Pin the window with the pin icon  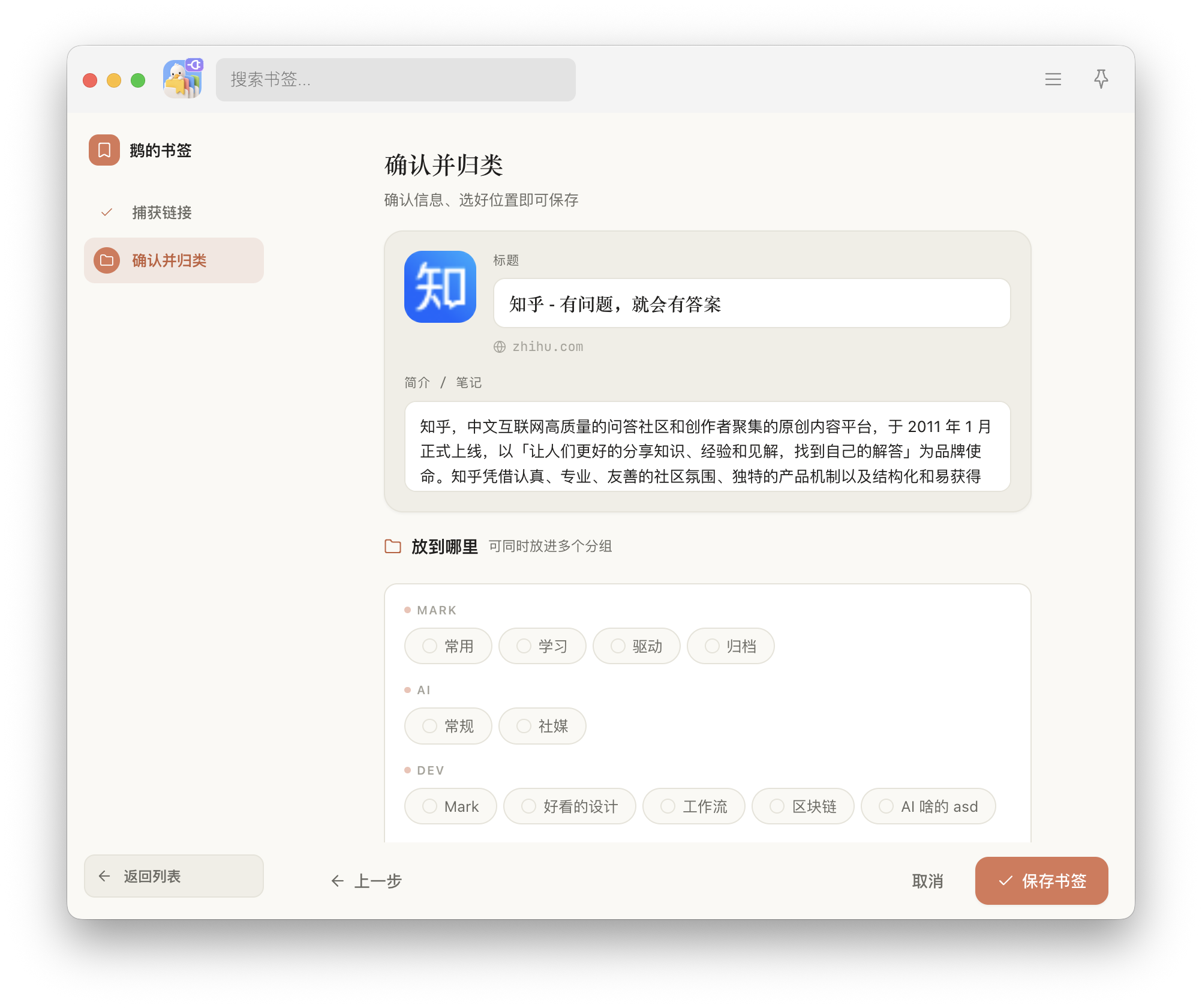pyautogui.click(x=1101, y=79)
